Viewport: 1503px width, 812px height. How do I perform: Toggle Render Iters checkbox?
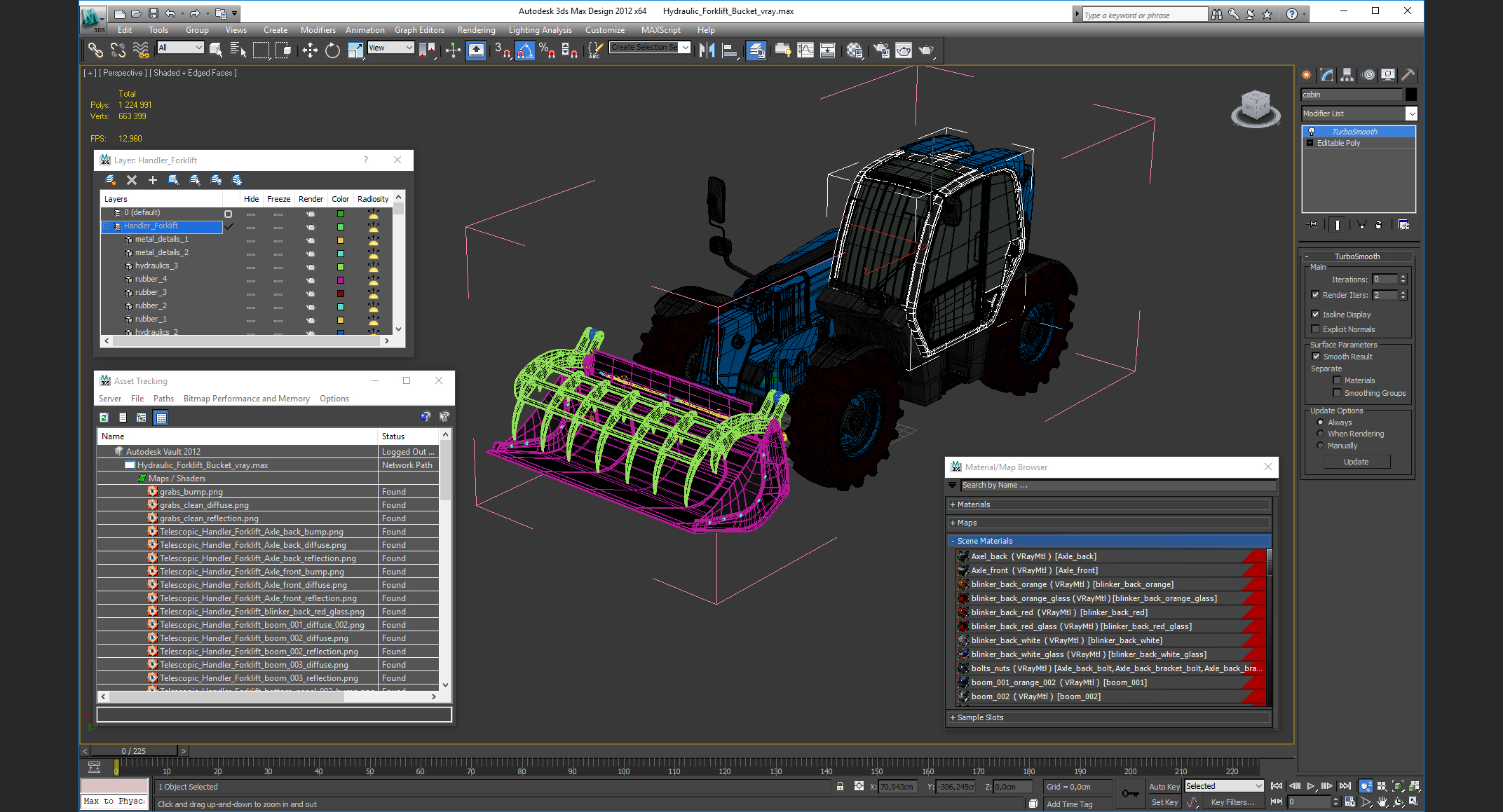[x=1315, y=295]
